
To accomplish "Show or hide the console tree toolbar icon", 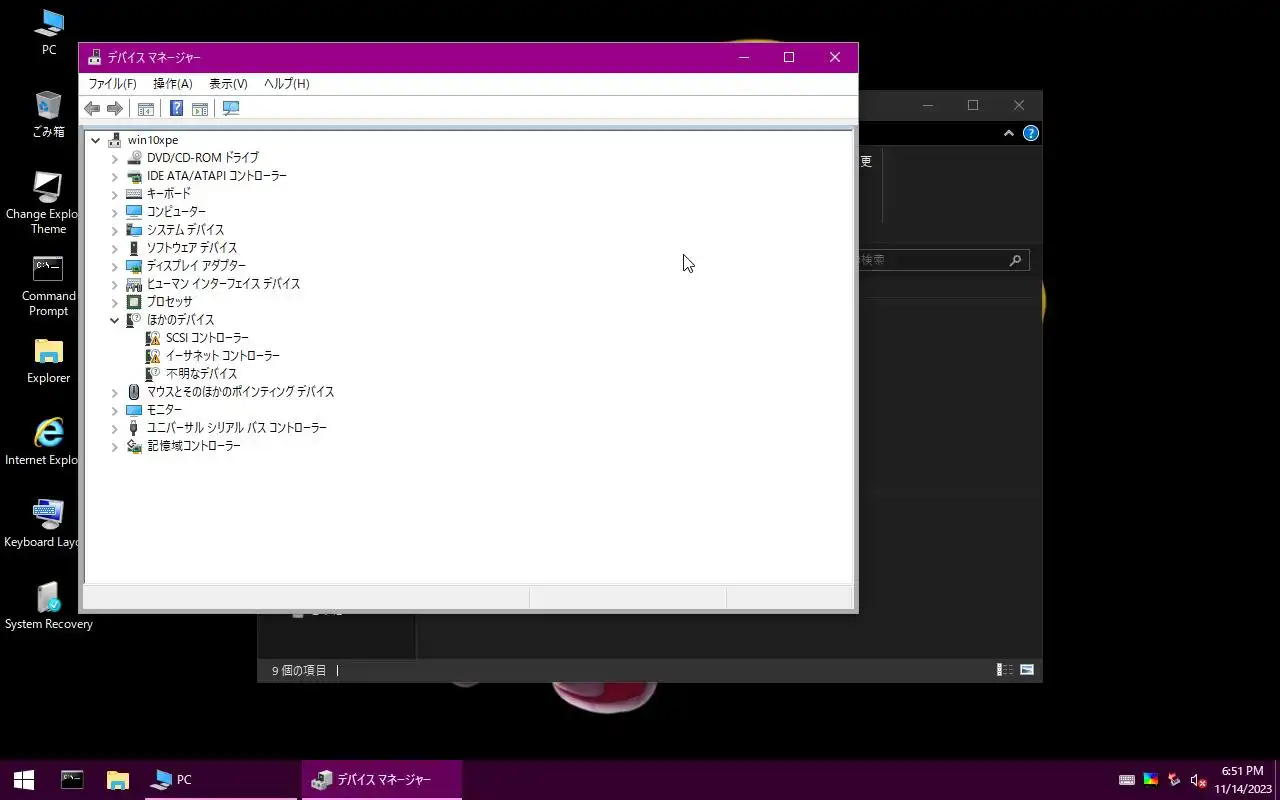I will [x=146, y=108].
